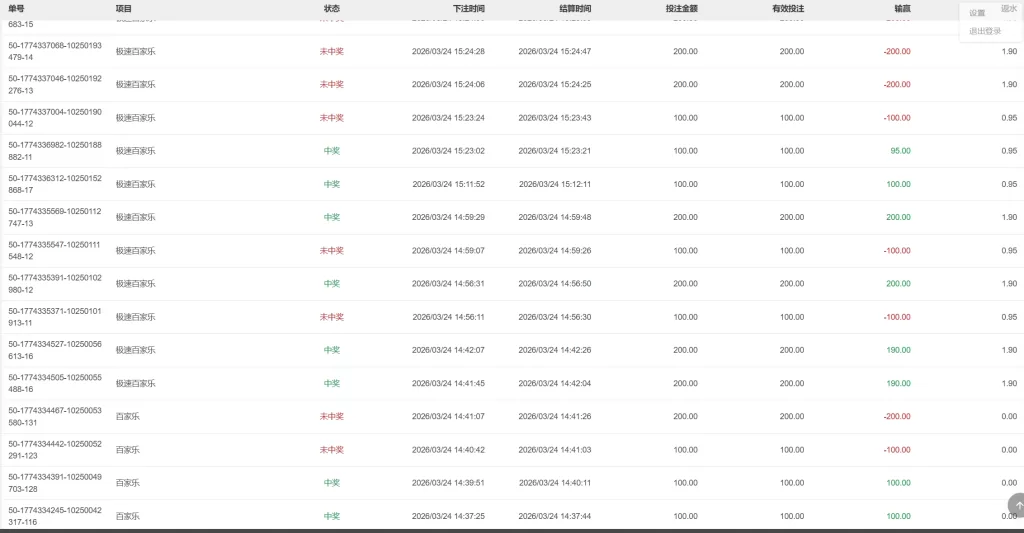Click the 有效投注 column header
This screenshot has height=533, width=1024.
click(788, 8)
